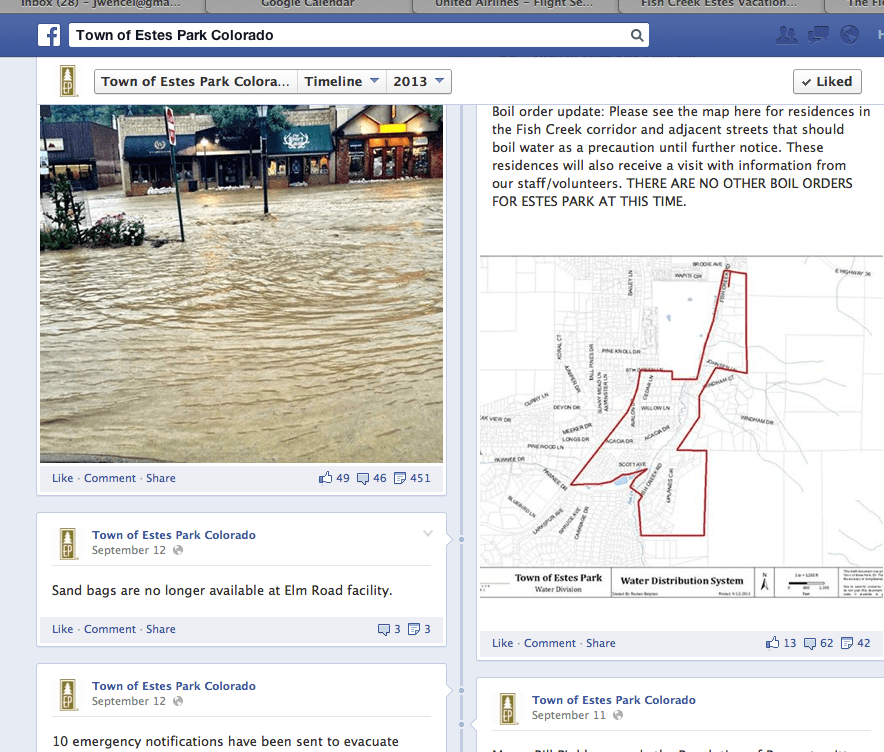Image resolution: width=884 pixels, height=752 pixels.
Task: Open the friend requests icon
Action: pos(787,36)
